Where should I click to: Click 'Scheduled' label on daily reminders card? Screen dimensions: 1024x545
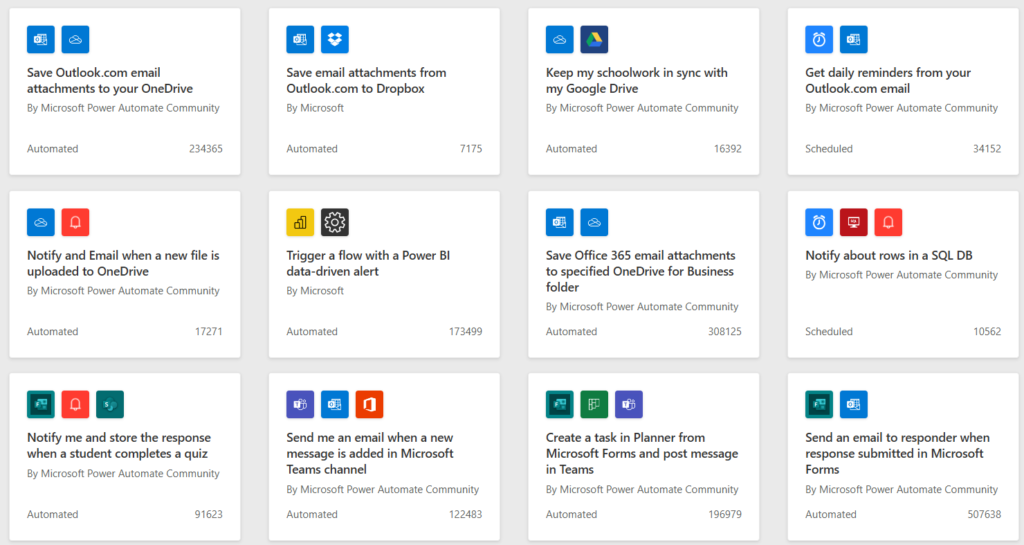[x=829, y=149]
